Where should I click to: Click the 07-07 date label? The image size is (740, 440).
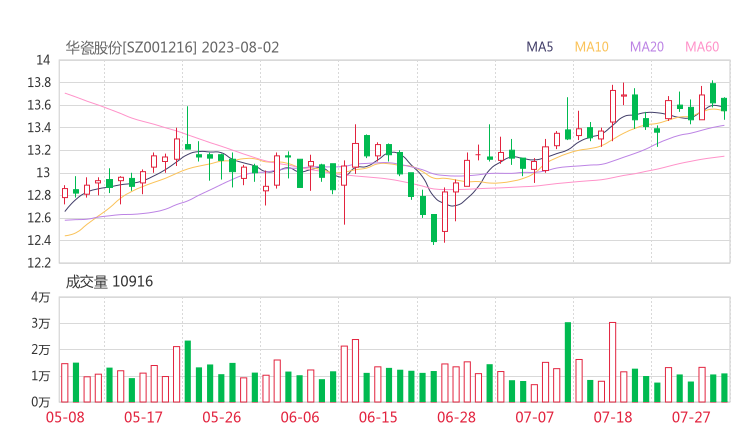(534, 417)
